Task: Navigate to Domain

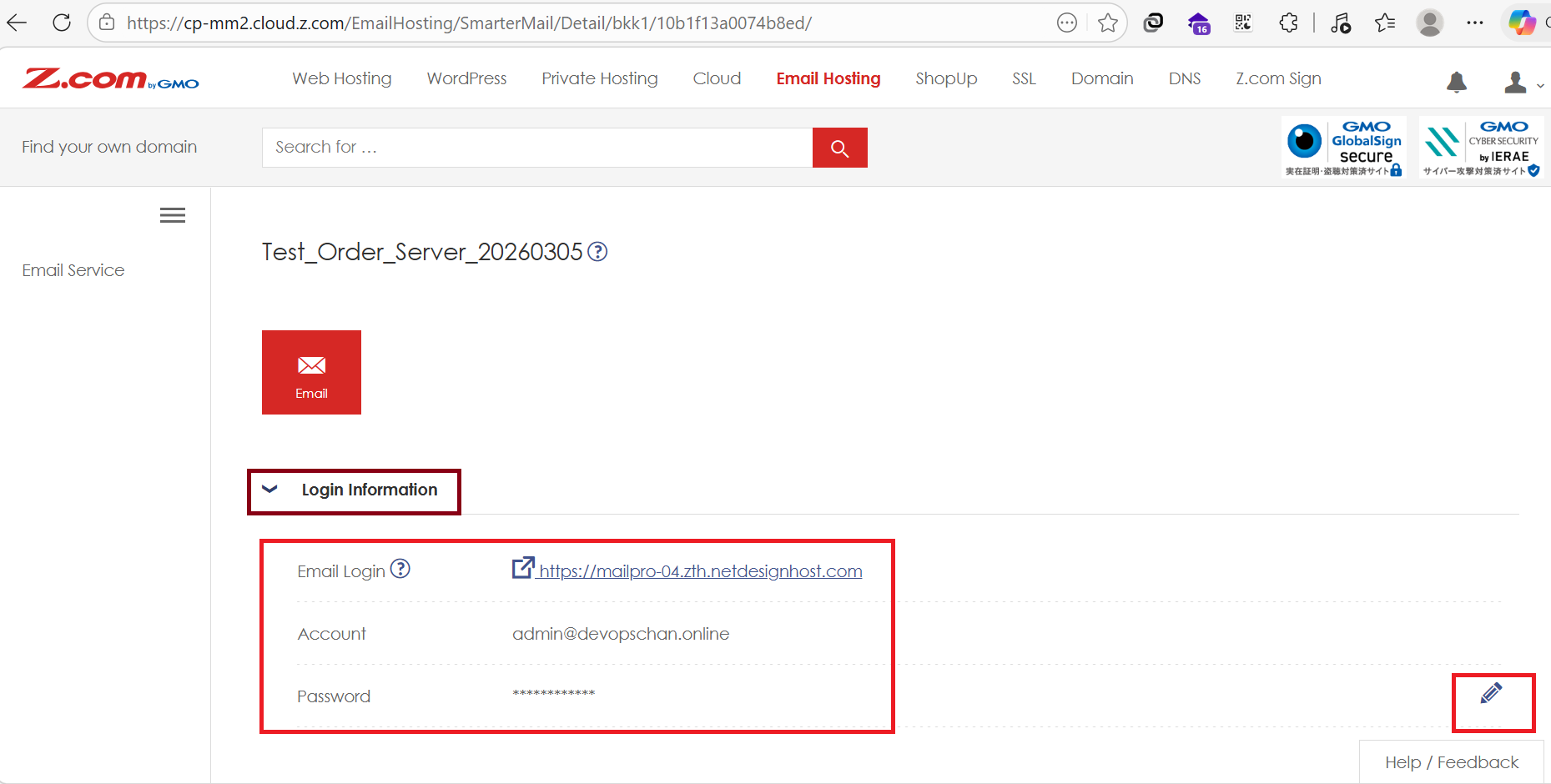Action: point(1102,78)
